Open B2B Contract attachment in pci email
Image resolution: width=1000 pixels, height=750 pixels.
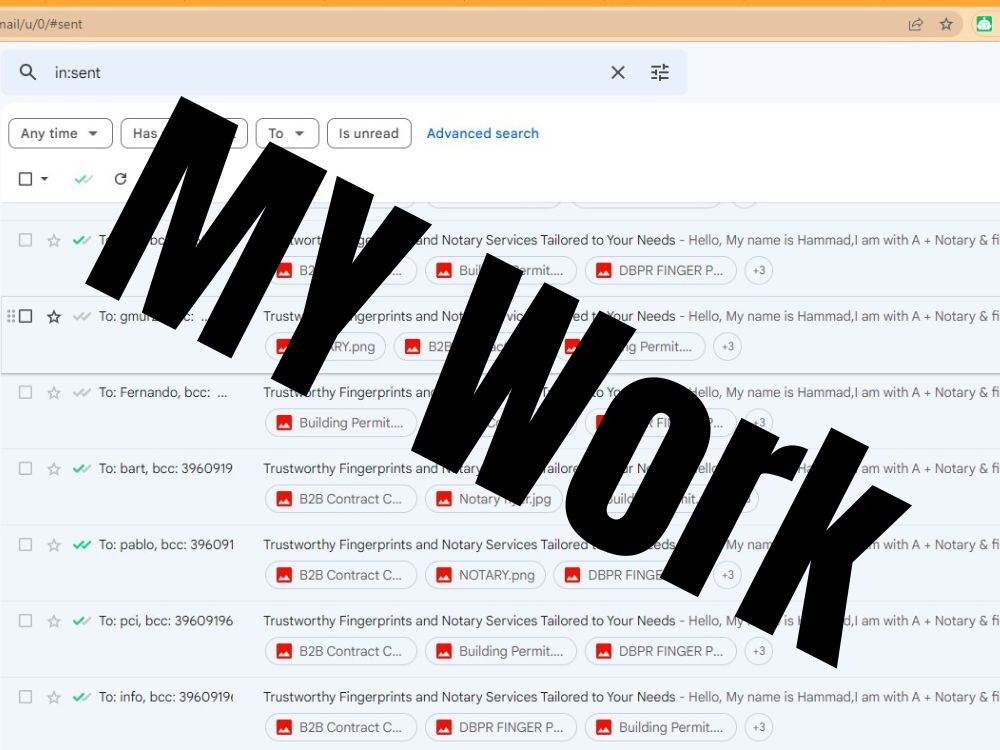(341, 651)
